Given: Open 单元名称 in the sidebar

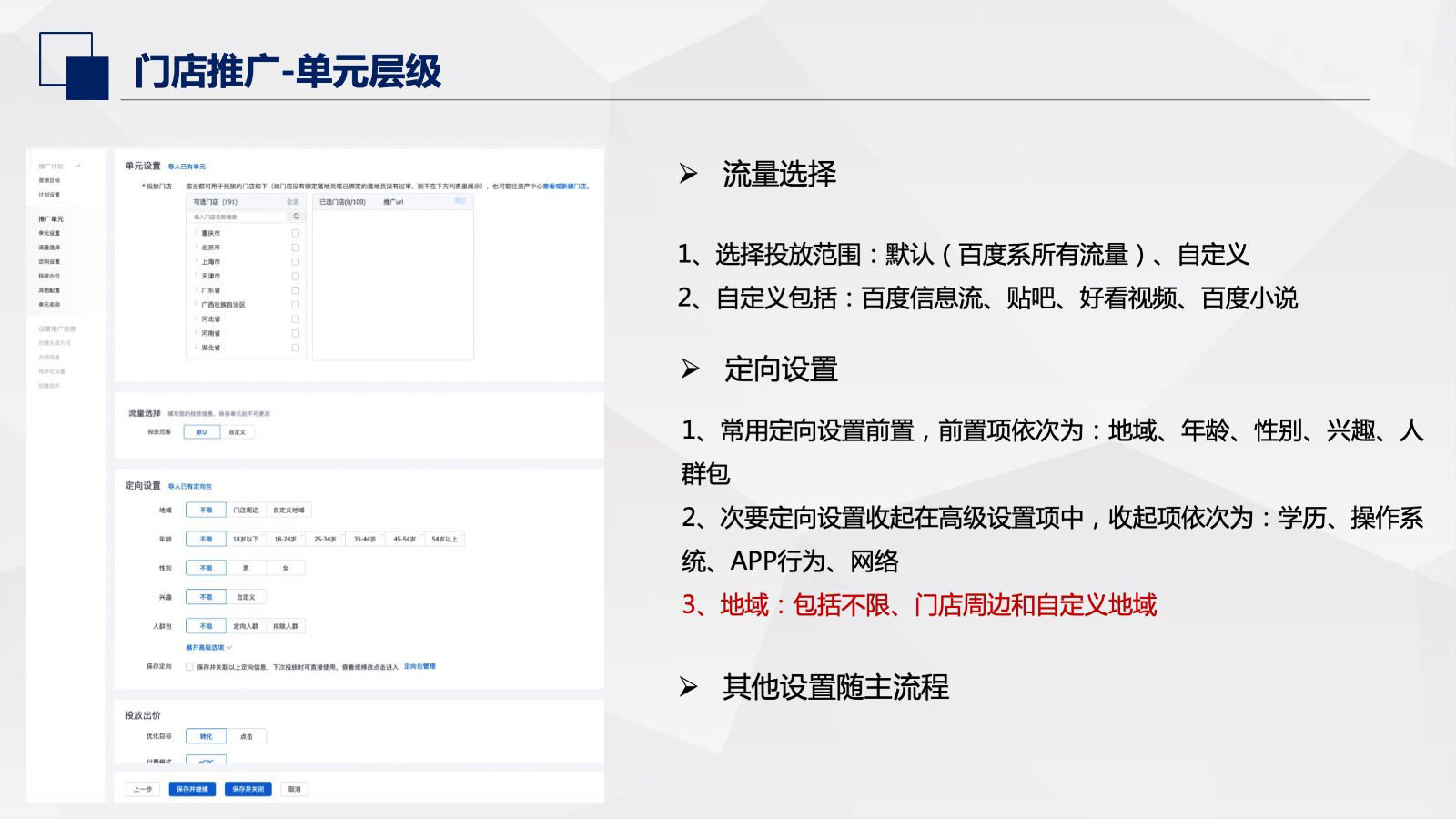Looking at the screenshot, I should tap(49, 305).
